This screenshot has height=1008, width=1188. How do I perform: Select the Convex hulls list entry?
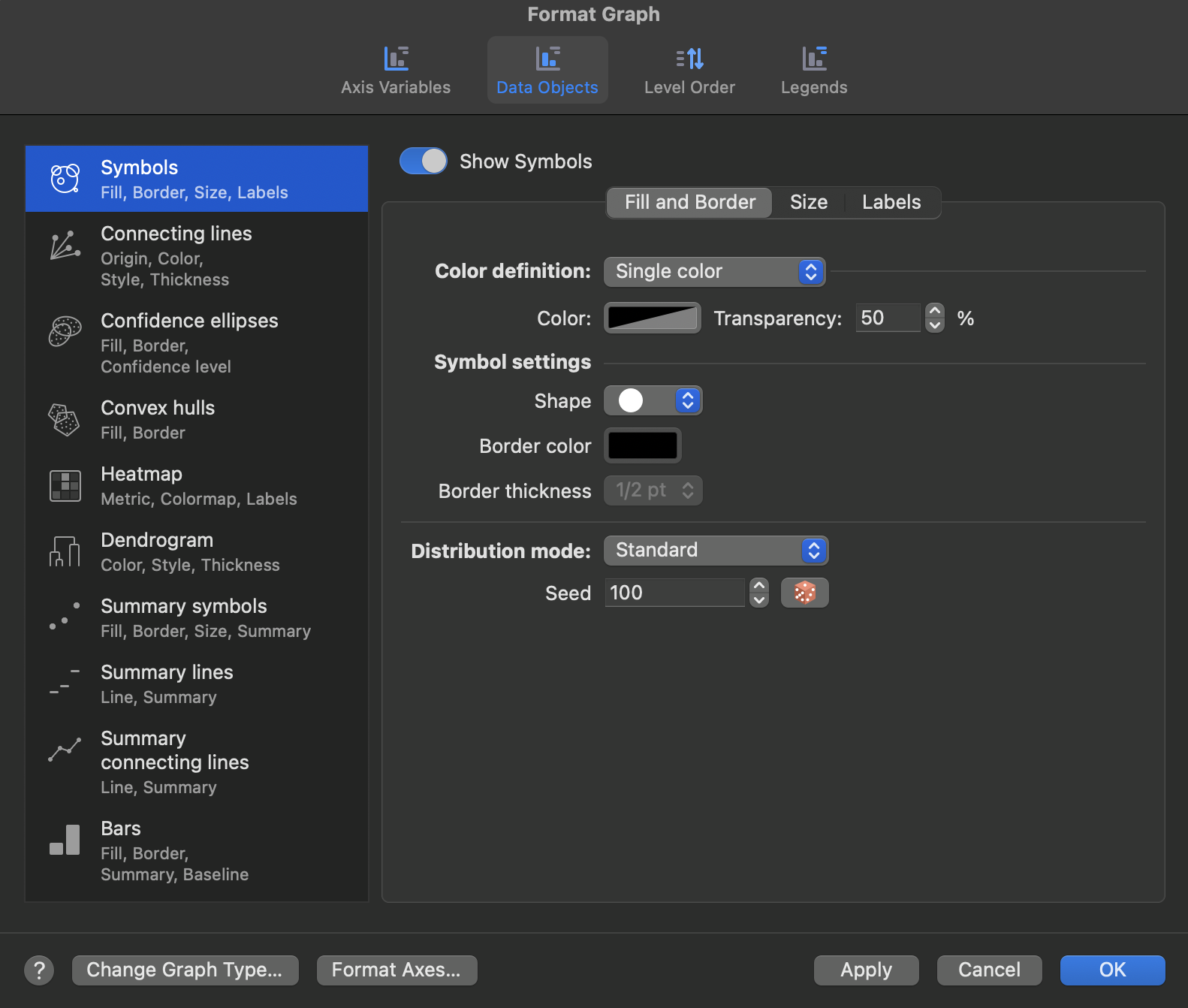pyautogui.click(x=197, y=419)
